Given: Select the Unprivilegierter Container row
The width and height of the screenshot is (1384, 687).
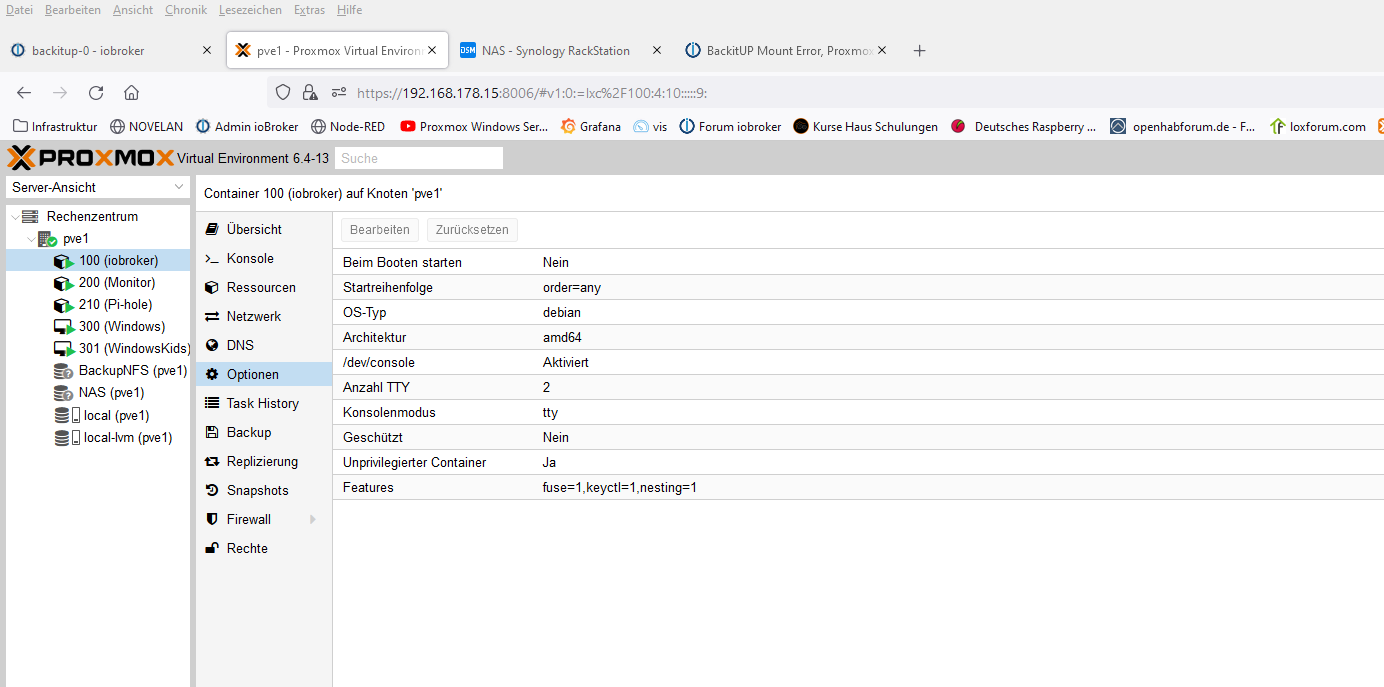Looking at the screenshot, I should point(858,462).
